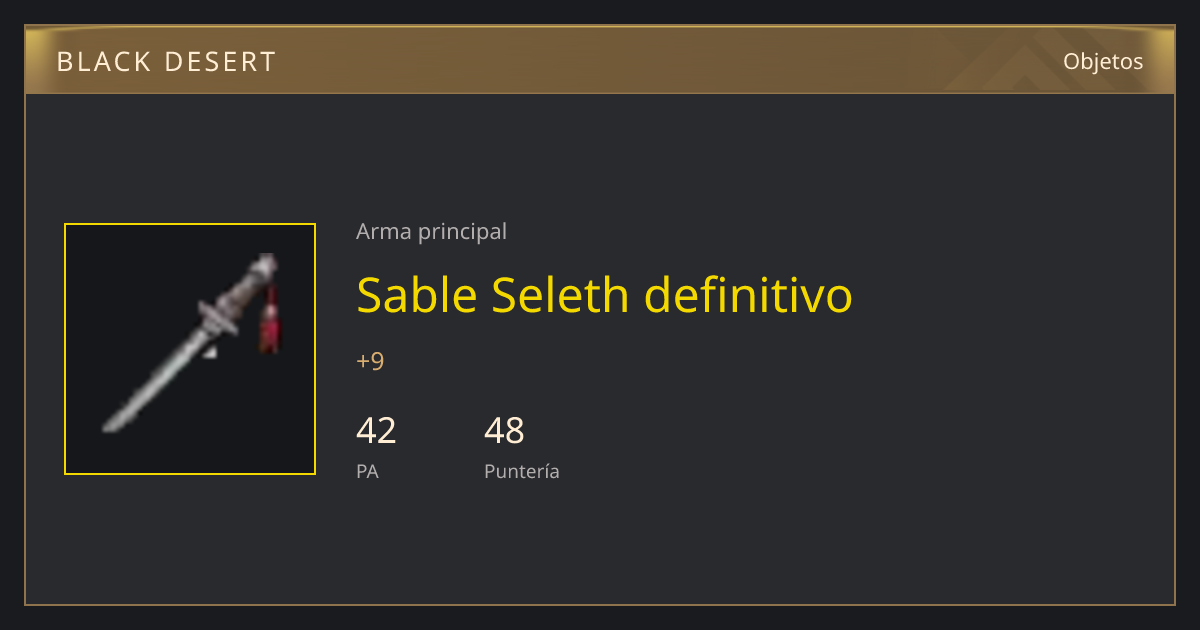This screenshot has height=630, width=1200.
Task: Open the Objetos link in header
Action: coord(1103,61)
